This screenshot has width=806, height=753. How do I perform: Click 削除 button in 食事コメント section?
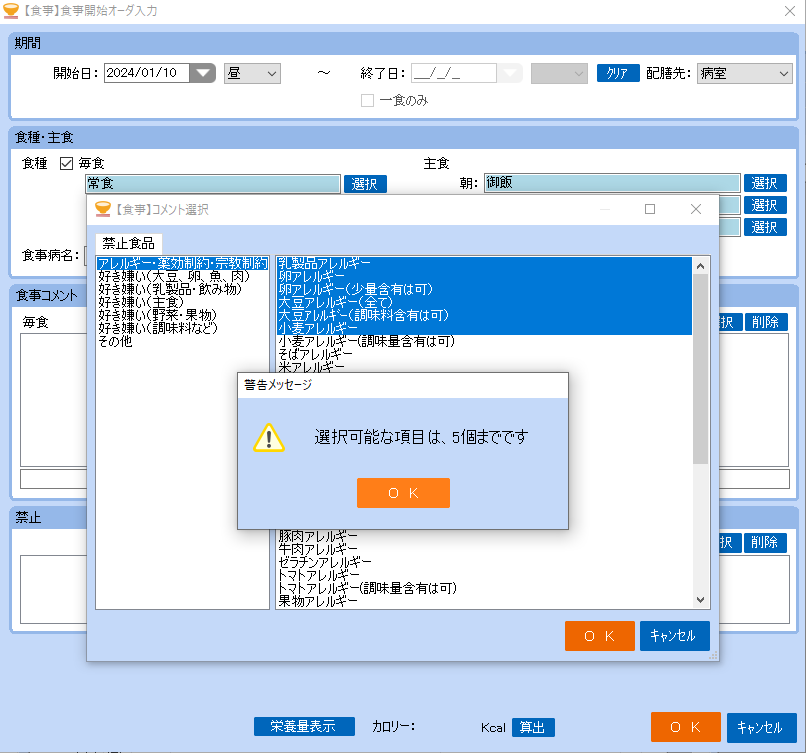(765, 322)
